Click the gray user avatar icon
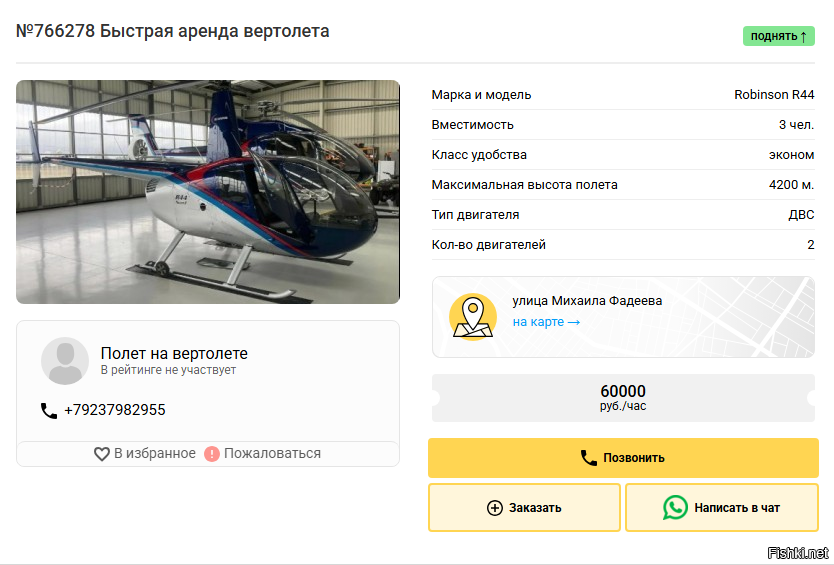This screenshot has width=834, height=565. 65,361
